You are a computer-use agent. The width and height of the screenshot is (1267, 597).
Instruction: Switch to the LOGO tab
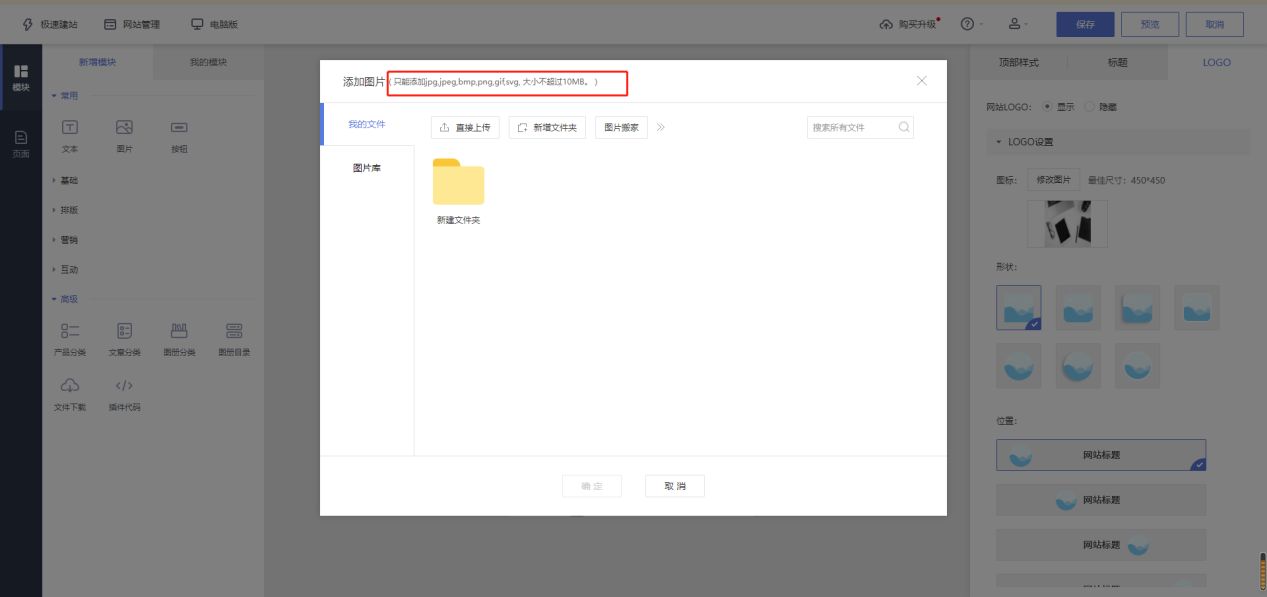click(1216, 62)
